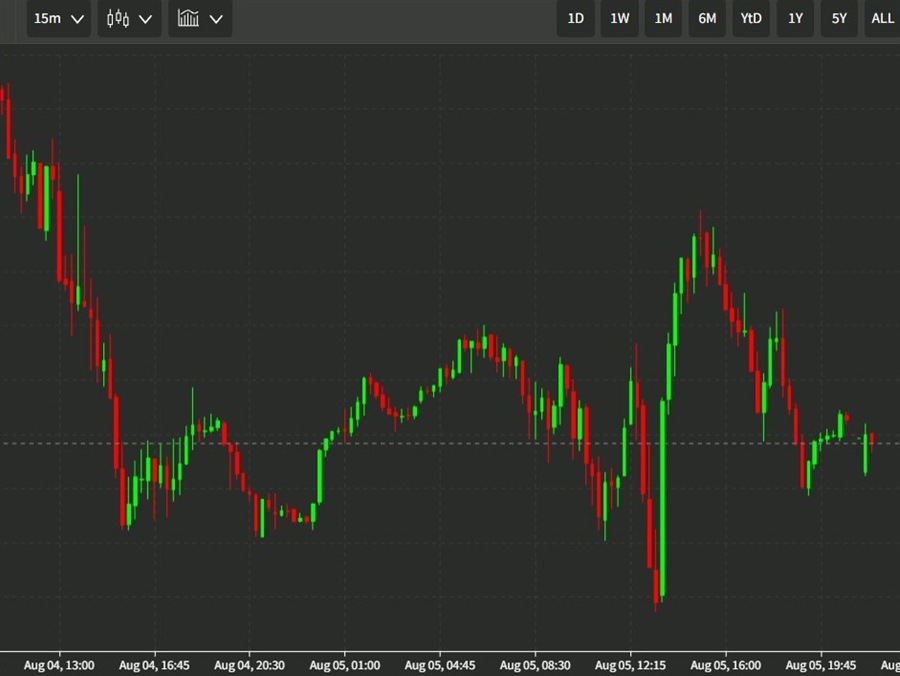The height and width of the screenshot is (676, 900).
Task: Select the 6M time range
Action: tap(707, 19)
